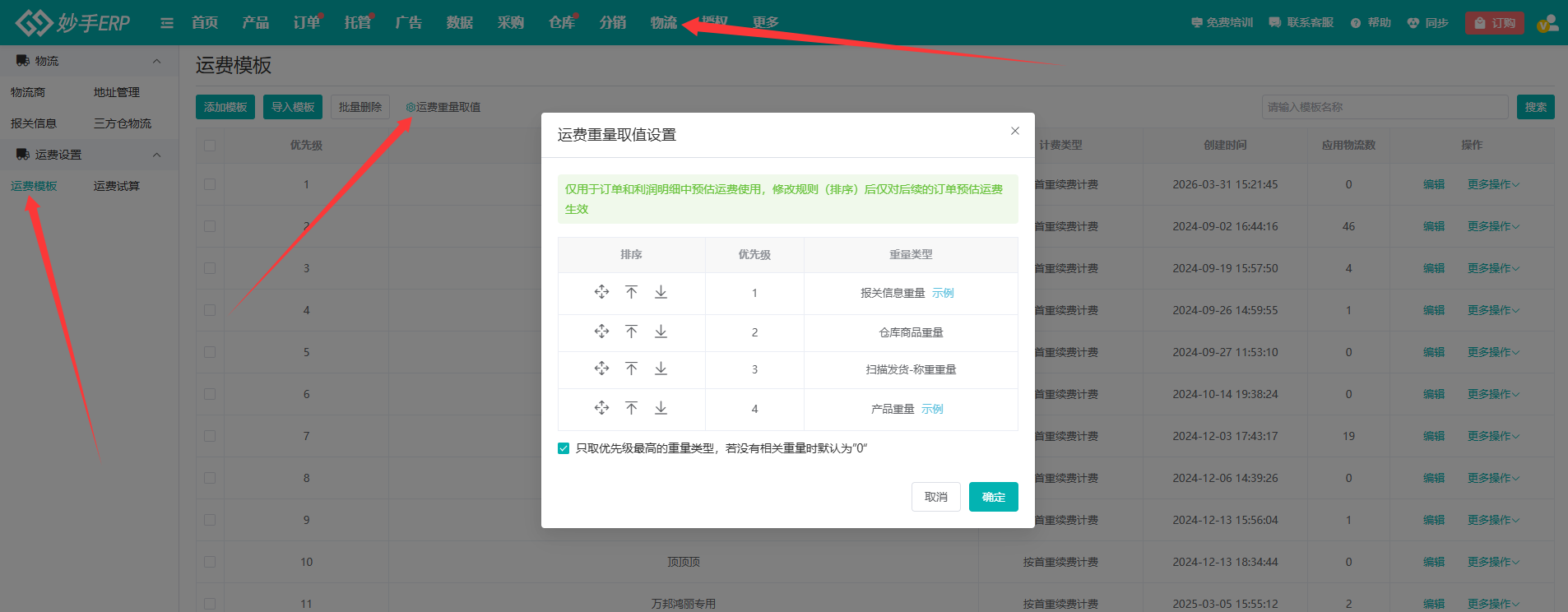Open 更多操作 for 2024-09-26 14:59:55 row

(1493, 310)
